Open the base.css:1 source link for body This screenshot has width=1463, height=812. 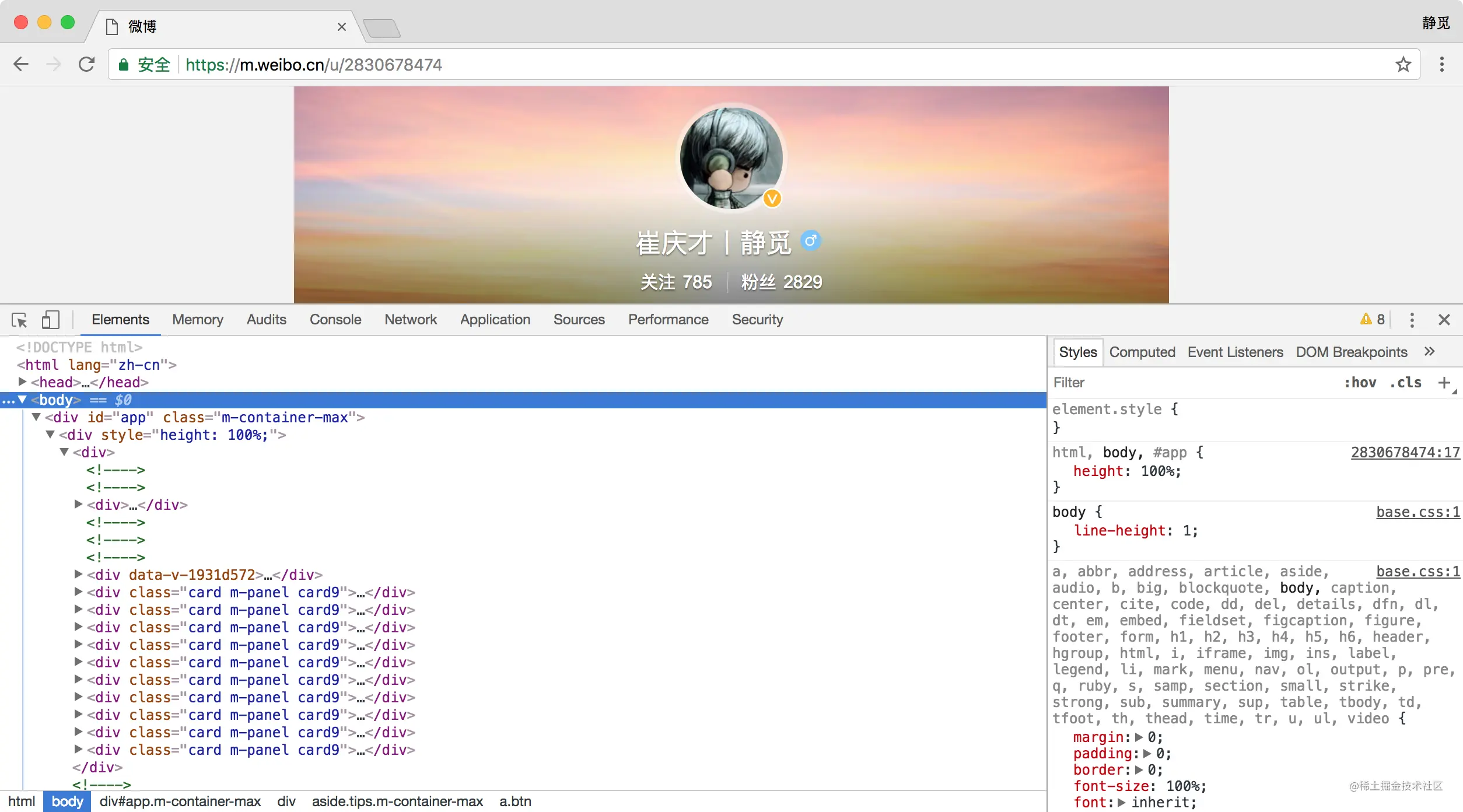(x=1418, y=512)
